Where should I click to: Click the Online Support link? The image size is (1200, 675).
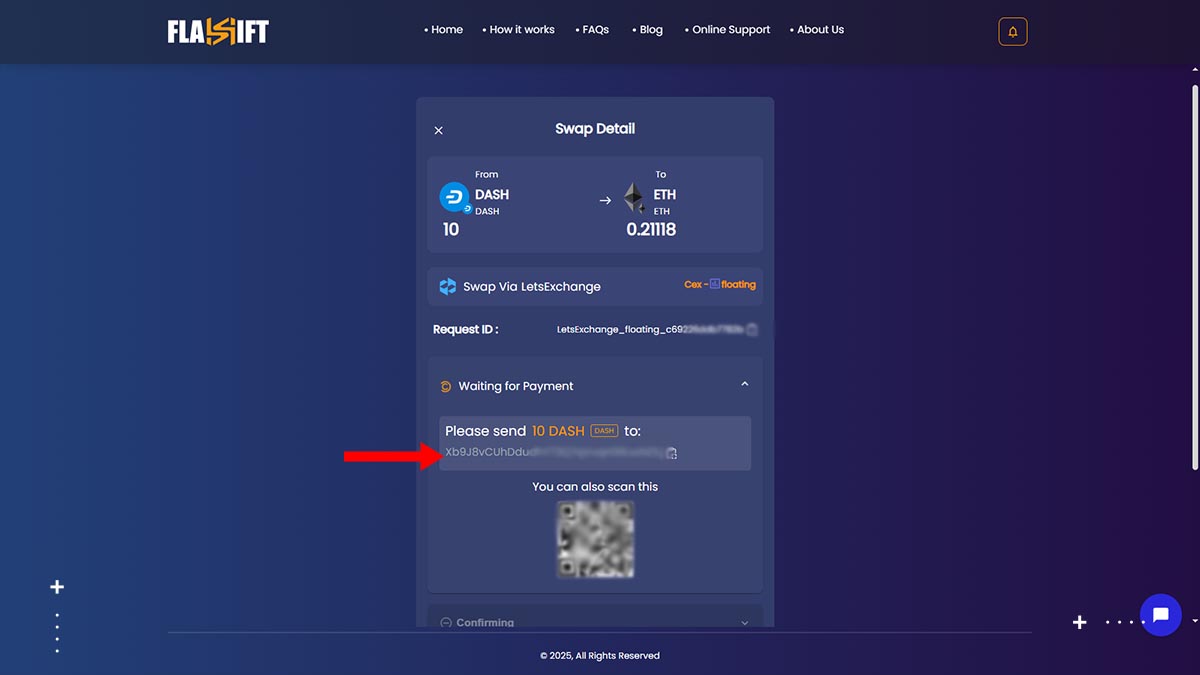pos(730,30)
